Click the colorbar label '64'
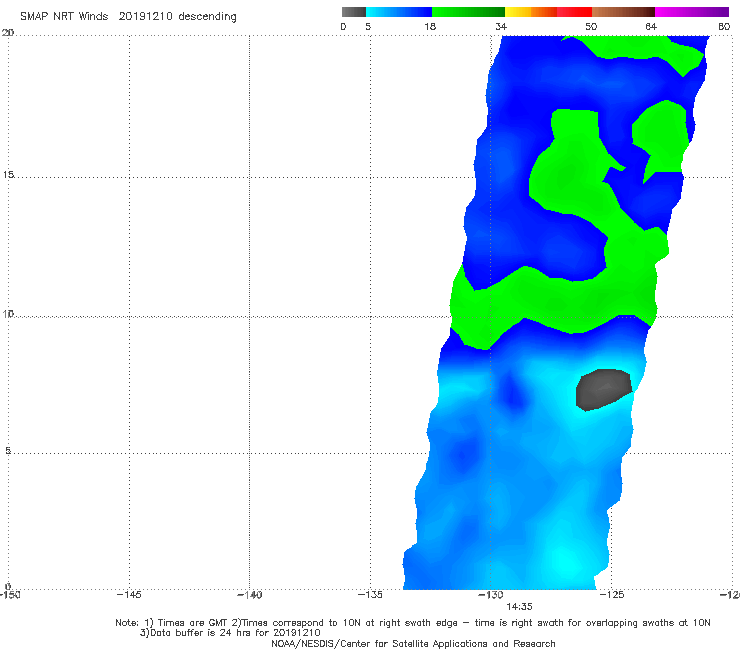Screen dimensions: 740x650 click(x=651, y=27)
